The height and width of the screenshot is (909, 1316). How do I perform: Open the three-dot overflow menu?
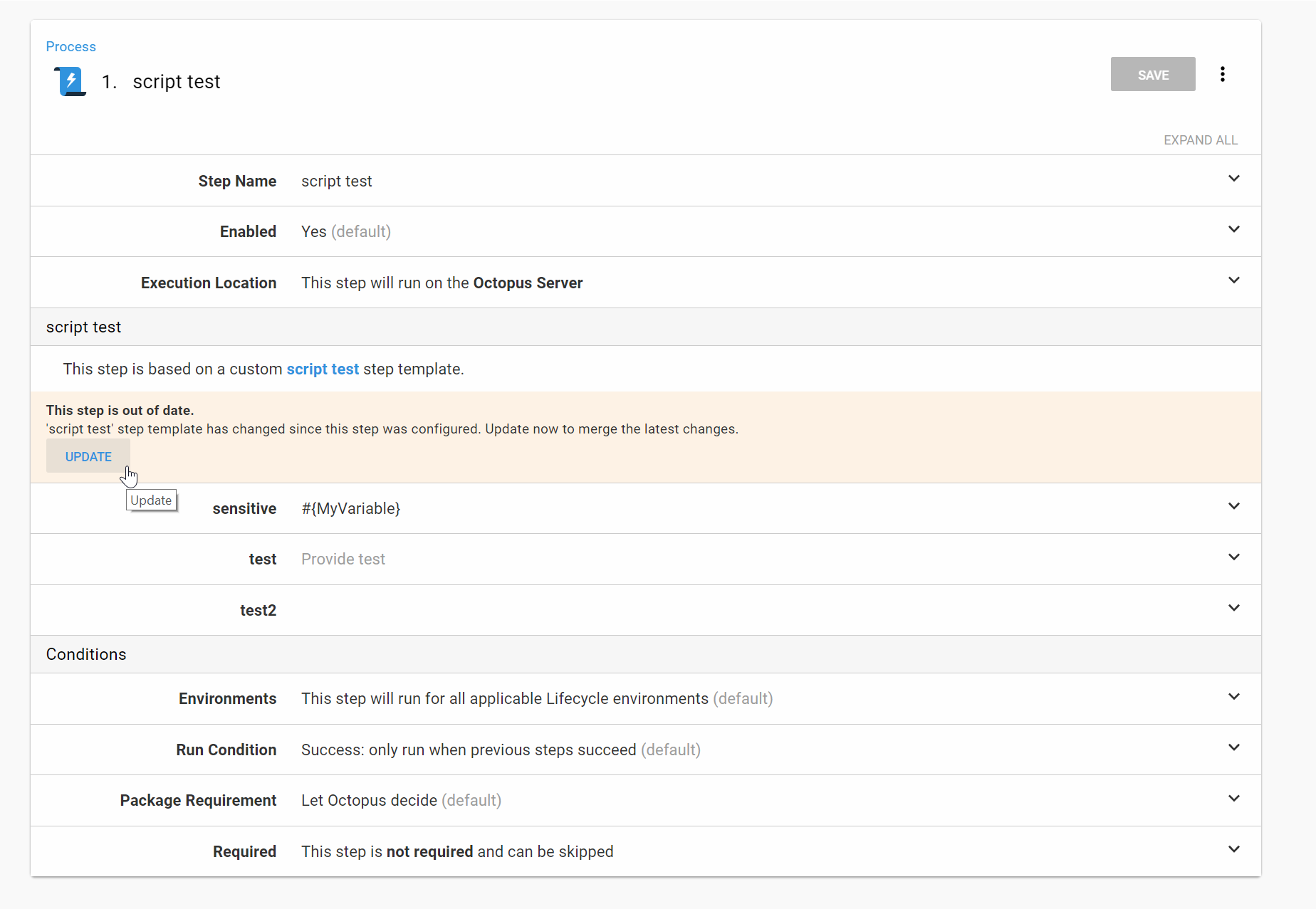tap(1222, 74)
